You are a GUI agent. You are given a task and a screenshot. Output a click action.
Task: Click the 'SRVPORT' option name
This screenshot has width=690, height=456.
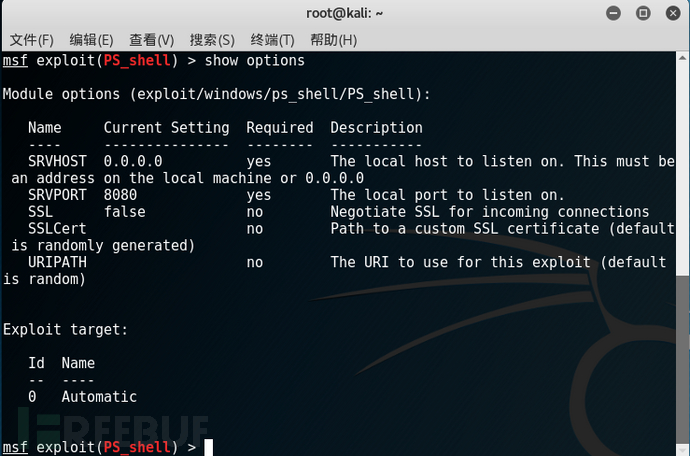tap(57, 195)
